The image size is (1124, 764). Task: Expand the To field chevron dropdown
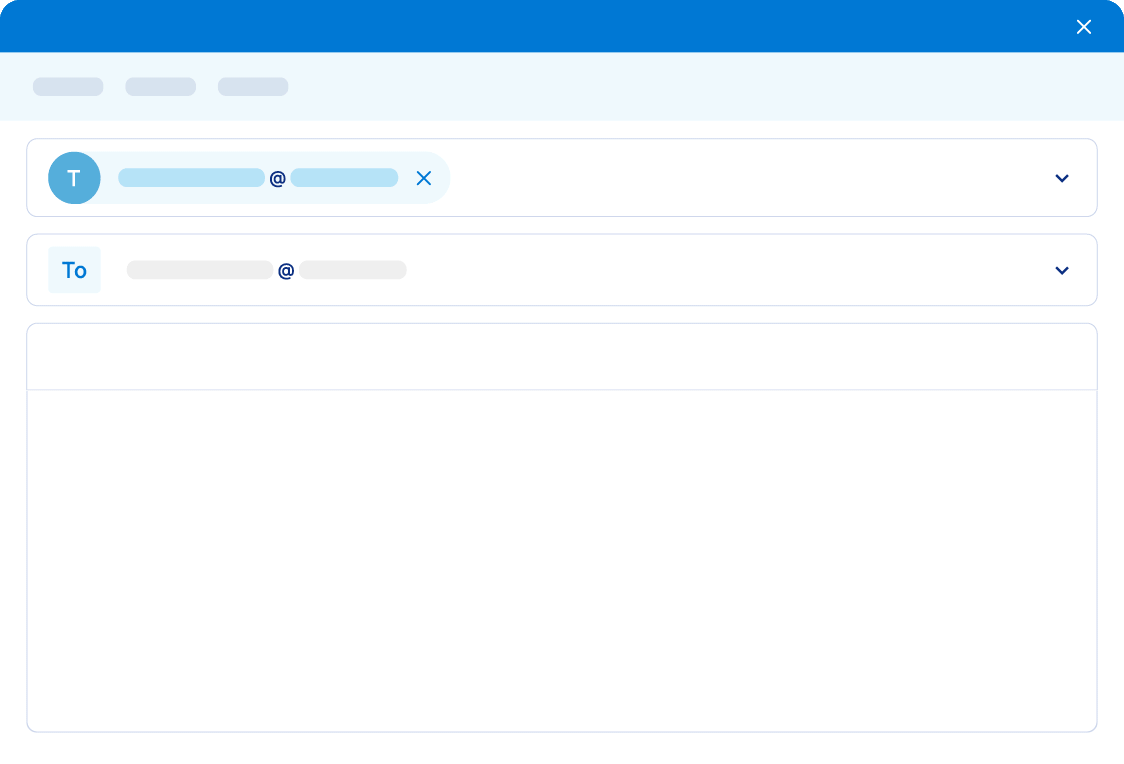(1062, 270)
